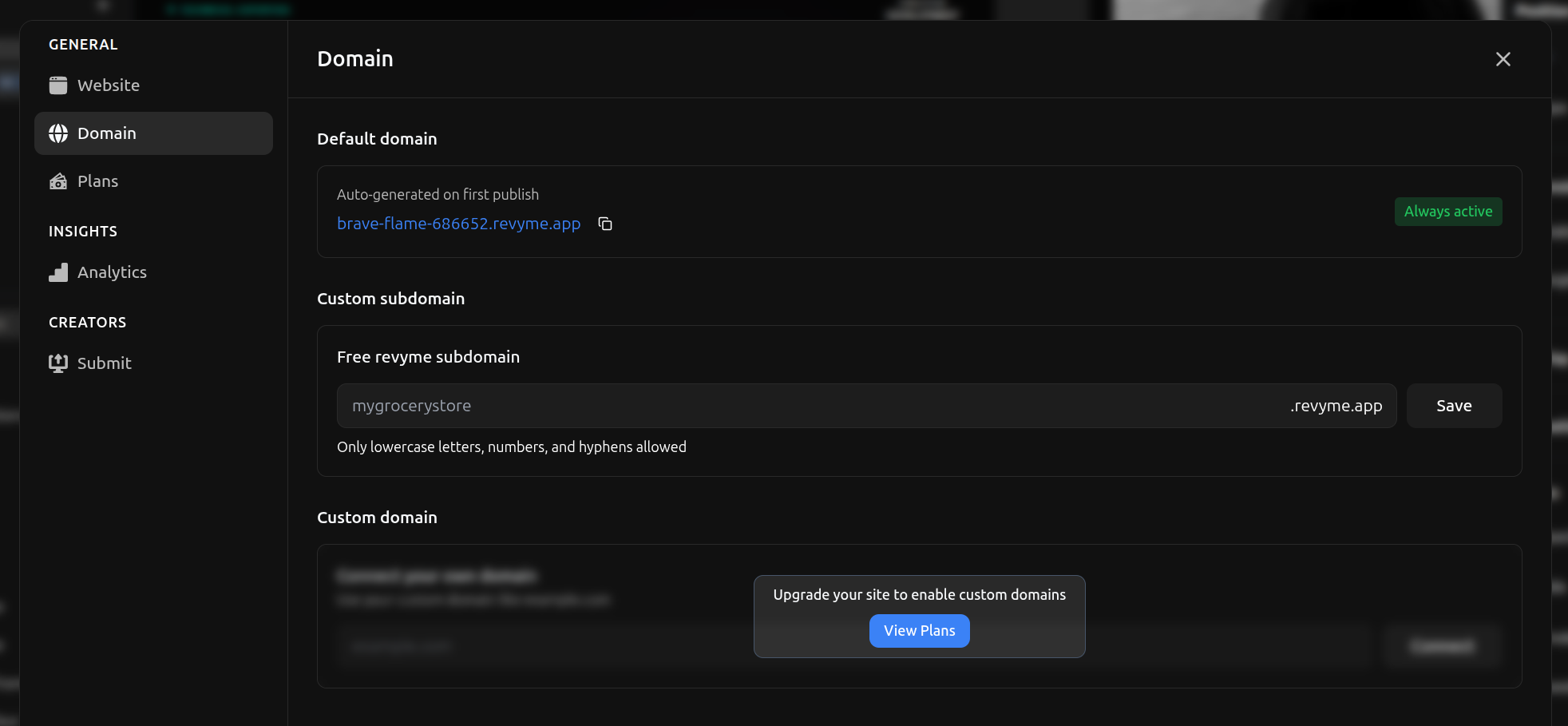Click the blurred Connect button
Screen dimensions: 1568x726
[x=1442, y=646]
